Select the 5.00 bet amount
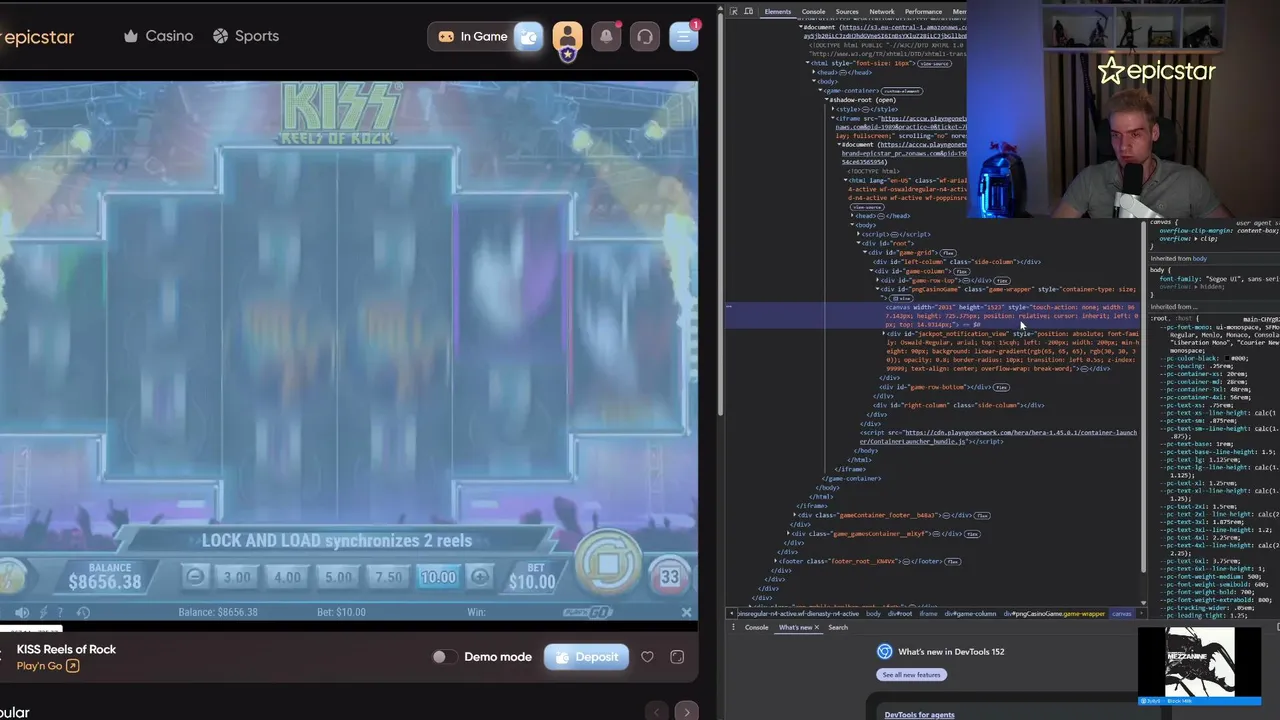Image resolution: width=1280 pixels, height=720 pixels. [338, 577]
